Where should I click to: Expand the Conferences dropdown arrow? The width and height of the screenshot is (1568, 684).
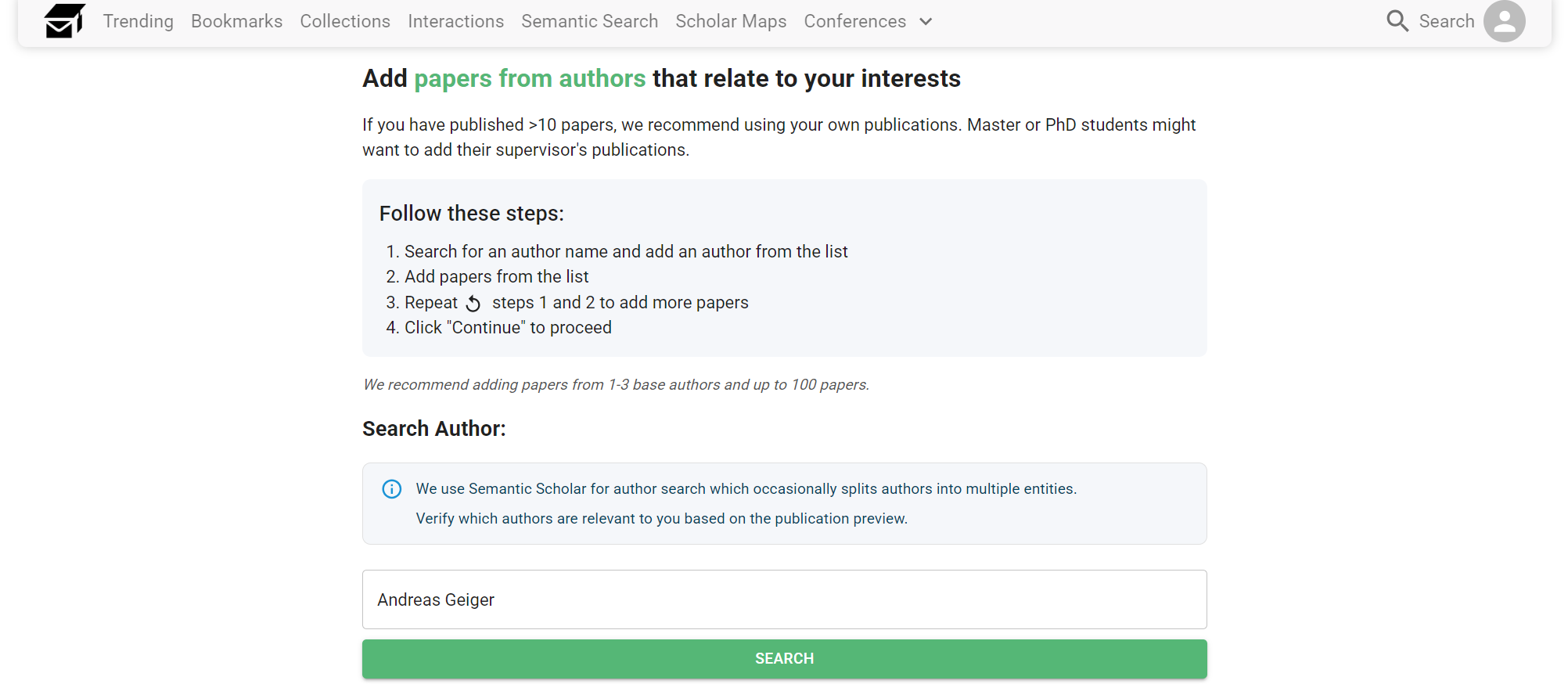click(x=926, y=22)
